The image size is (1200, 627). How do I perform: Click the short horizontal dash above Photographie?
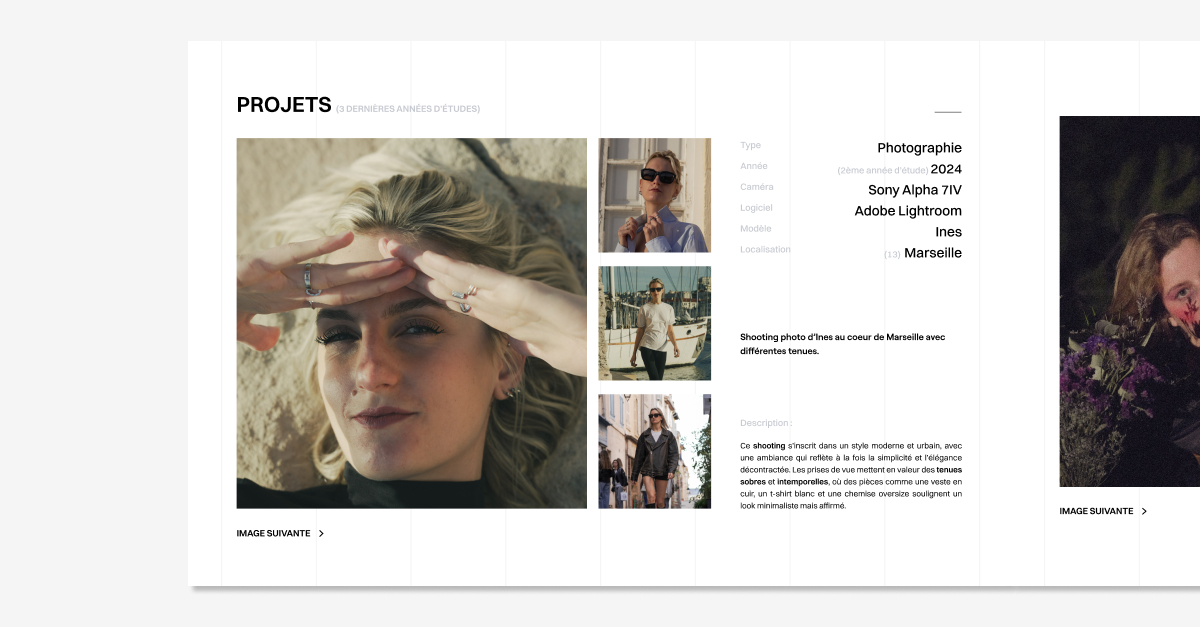pyautogui.click(x=947, y=112)
